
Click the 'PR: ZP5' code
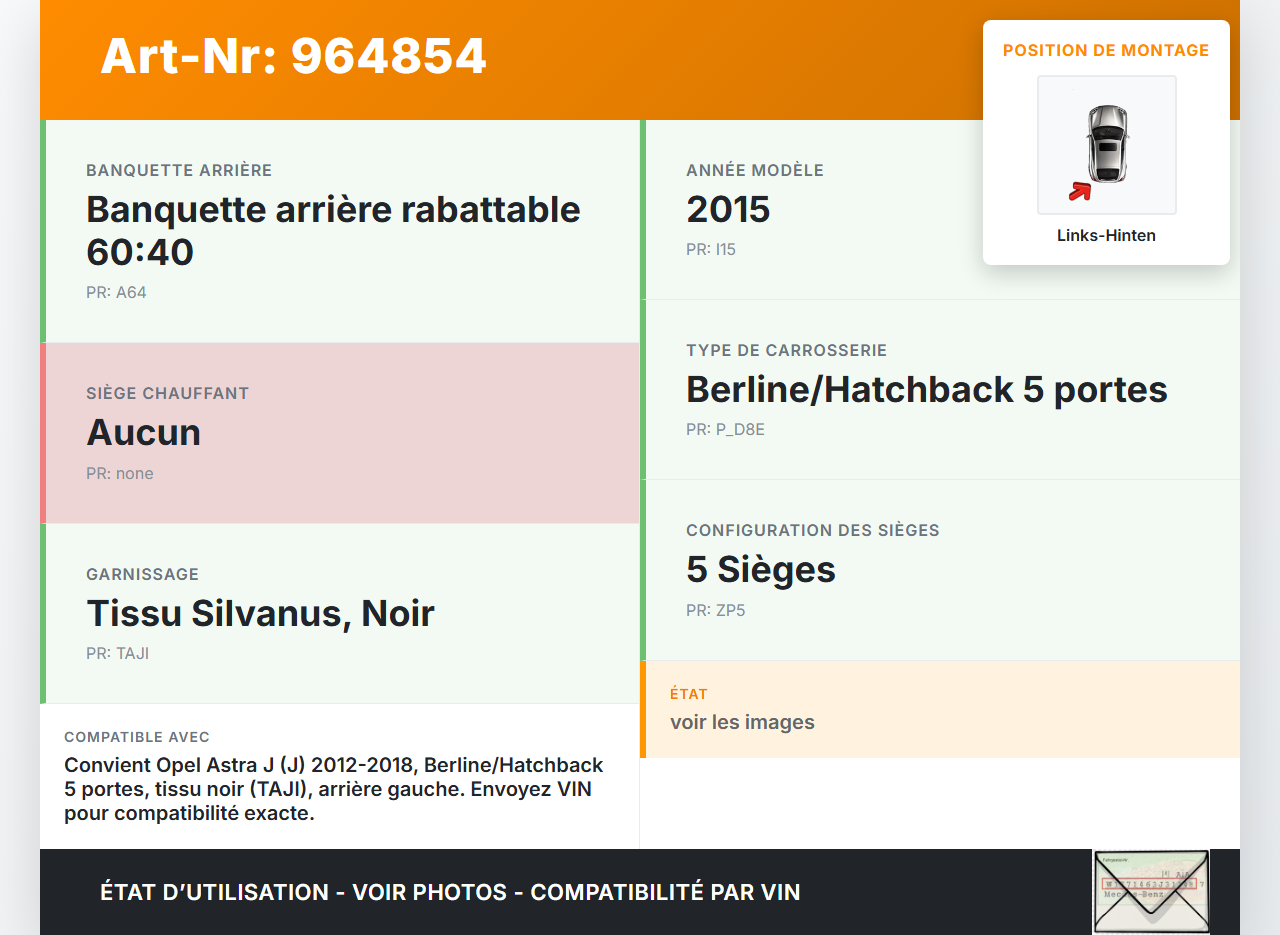(716, 611)
